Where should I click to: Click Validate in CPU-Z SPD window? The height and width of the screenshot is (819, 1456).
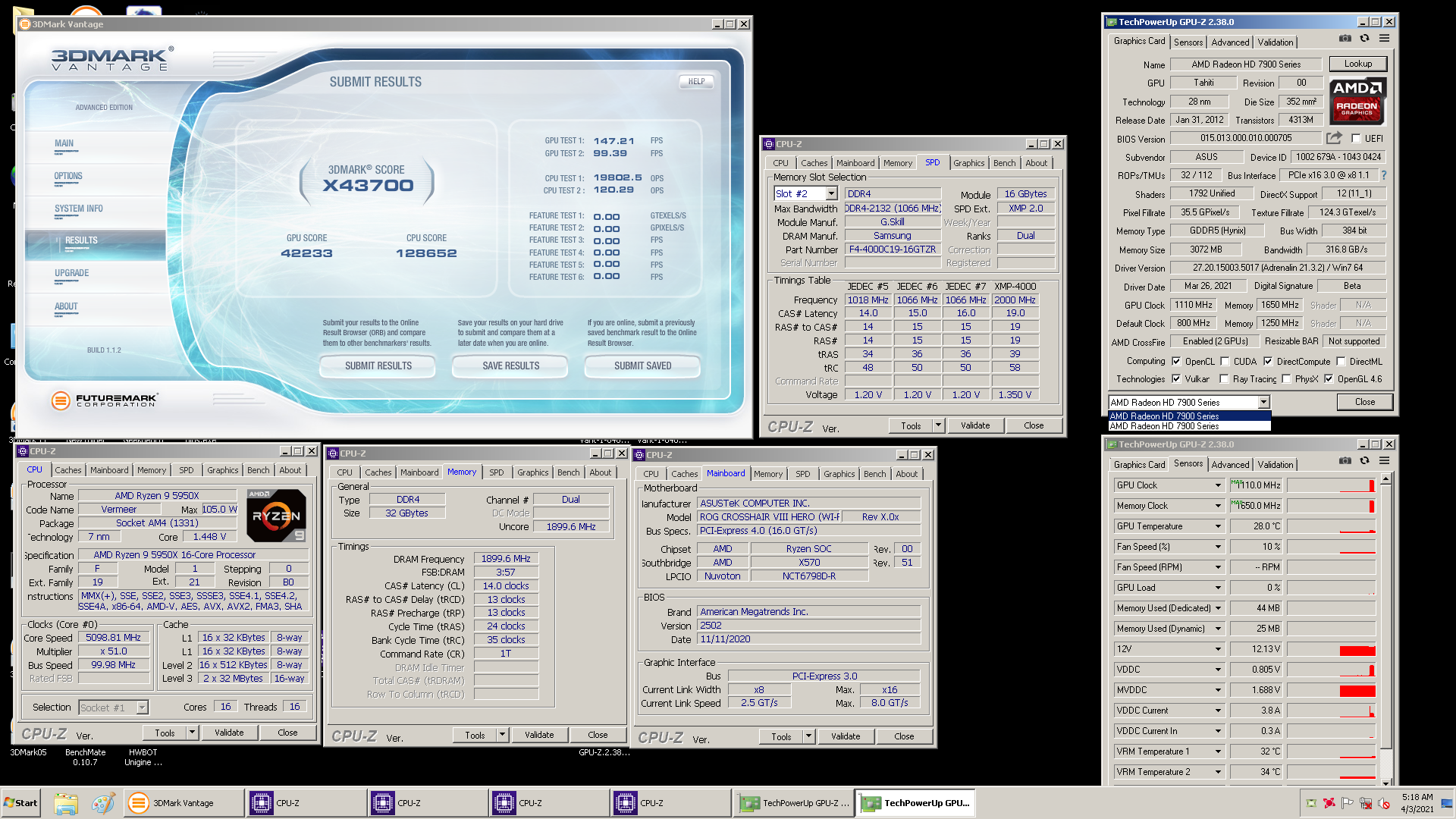pos(975,425)
